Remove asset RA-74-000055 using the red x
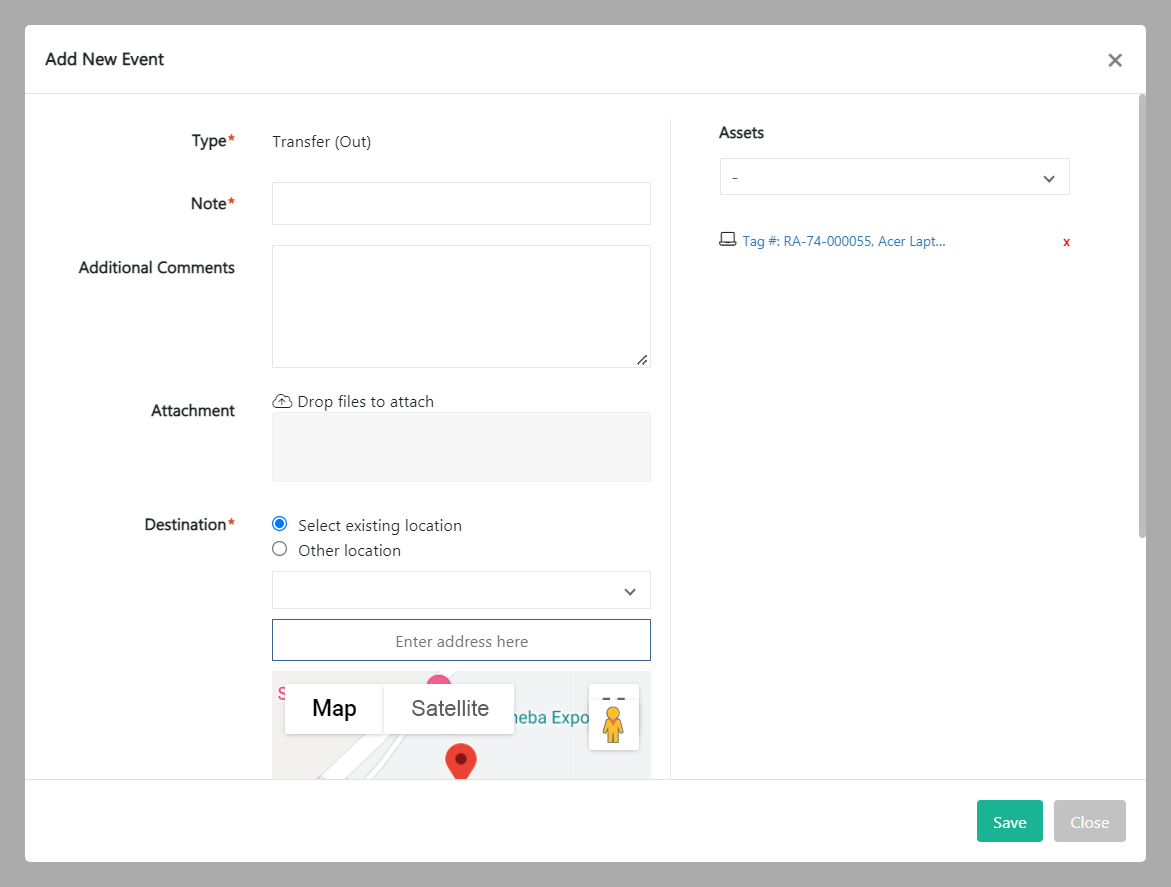Viewport: 1171px width, 887px height. point(1066,242)
